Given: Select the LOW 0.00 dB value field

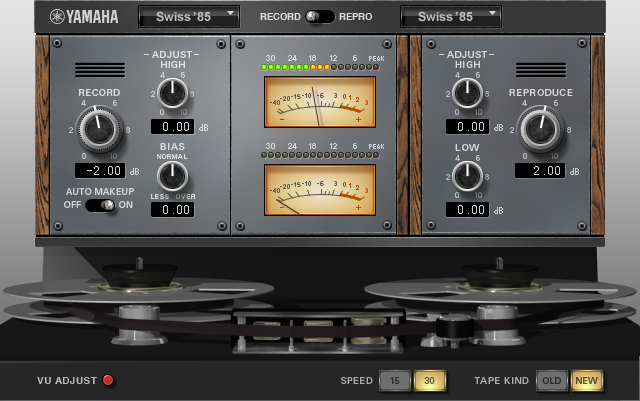Looking at the screenshot, I should click(467, 210).
